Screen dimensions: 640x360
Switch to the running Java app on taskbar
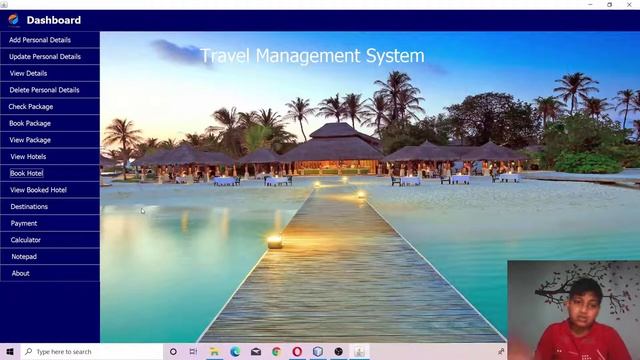point(359,351)
